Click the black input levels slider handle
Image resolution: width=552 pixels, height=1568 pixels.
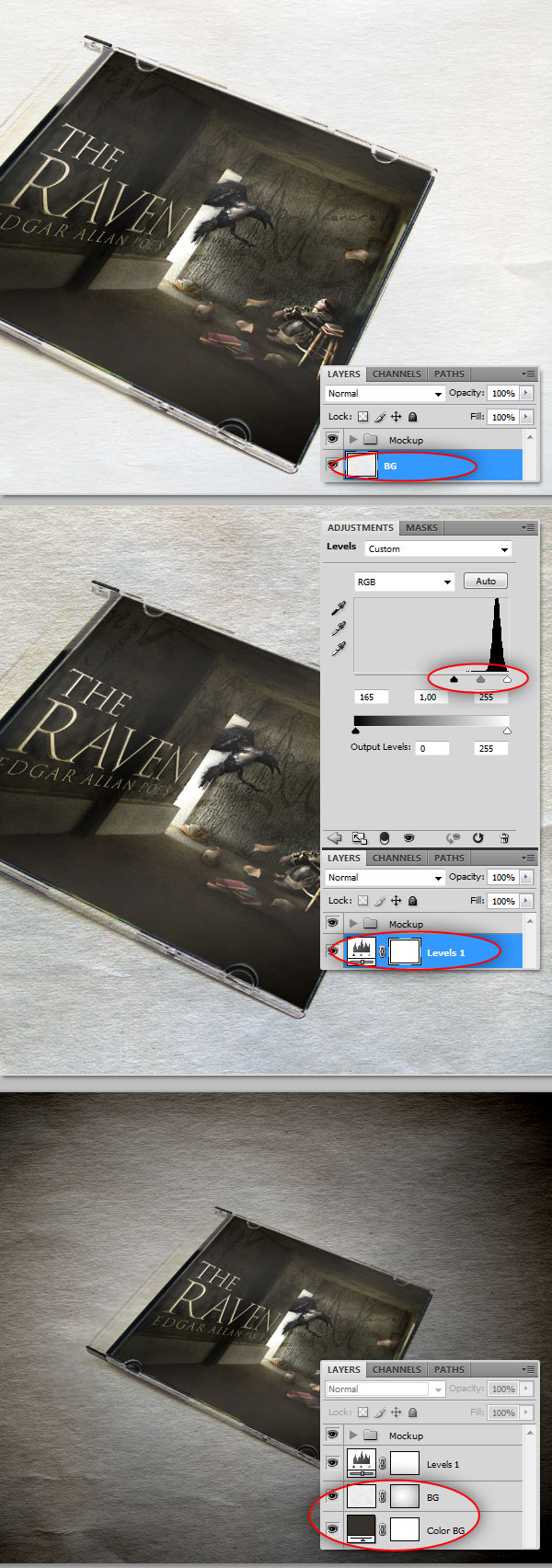point(454,679)
